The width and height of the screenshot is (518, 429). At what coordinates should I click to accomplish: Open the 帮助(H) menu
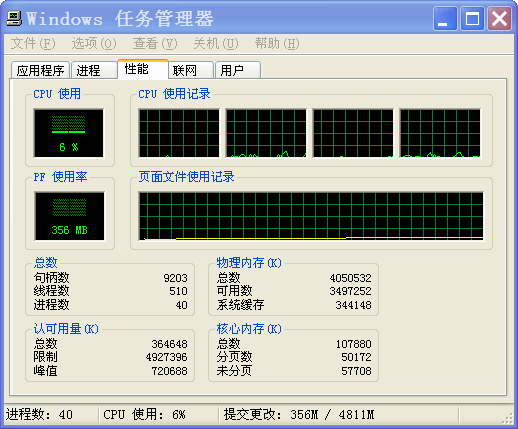click(x=277, y=43)
